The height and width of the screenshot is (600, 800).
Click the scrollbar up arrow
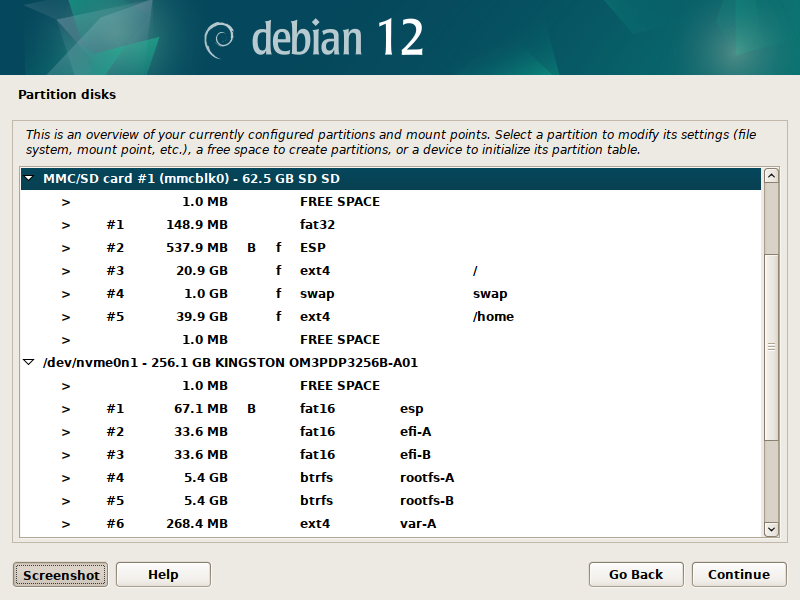click(771, 176)
